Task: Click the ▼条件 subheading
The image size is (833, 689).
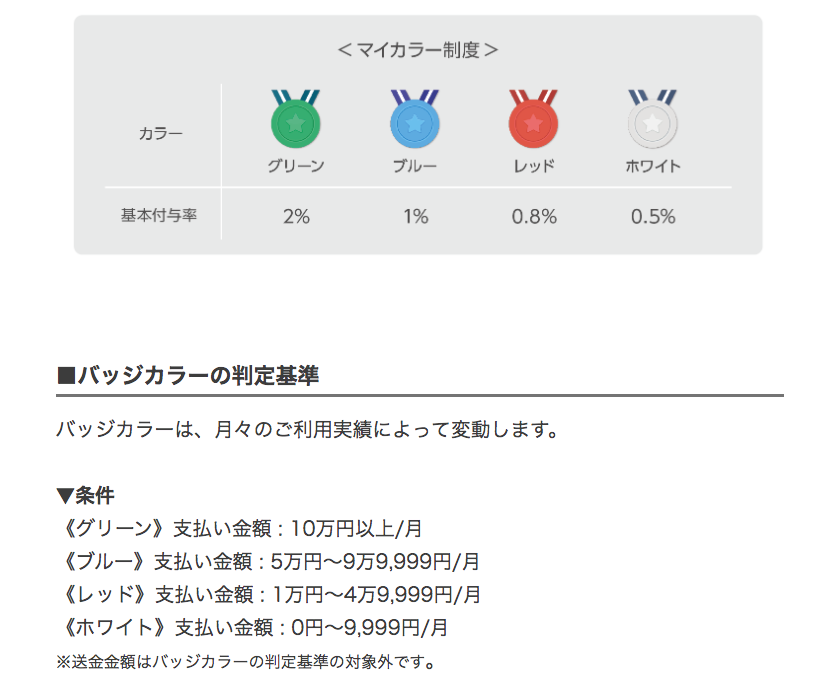Action: 85,495
